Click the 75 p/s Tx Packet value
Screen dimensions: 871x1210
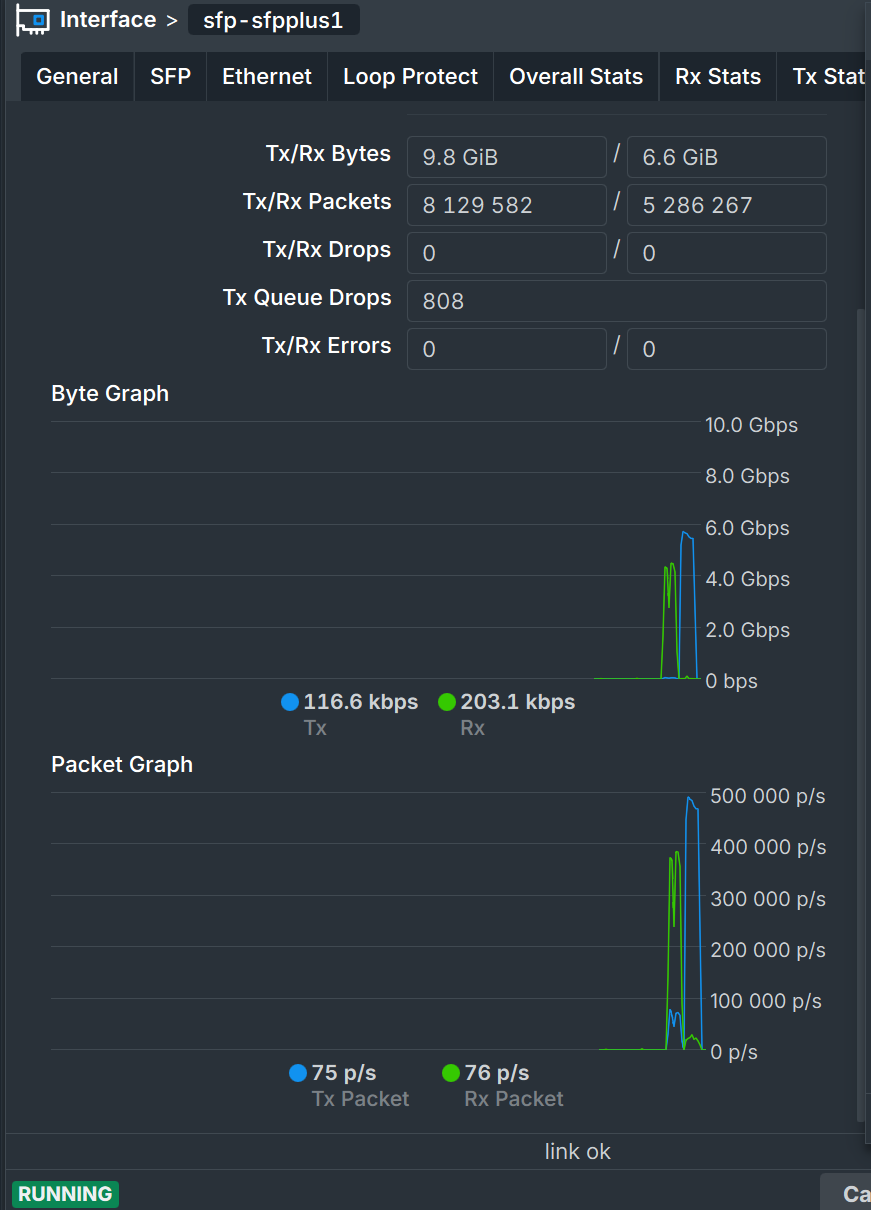pyautogui.click(x=344, y=1073)
